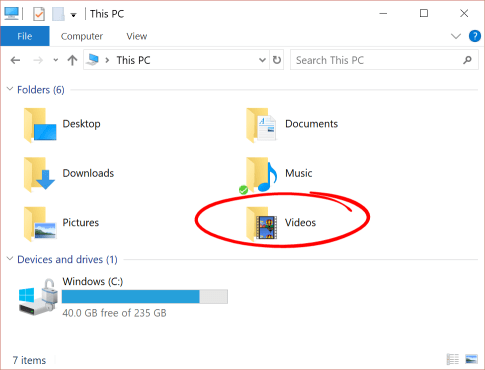This screenshot has height=370, width=485.
Task: Click the New folder quick access icon
Action: tap(58, 14)
